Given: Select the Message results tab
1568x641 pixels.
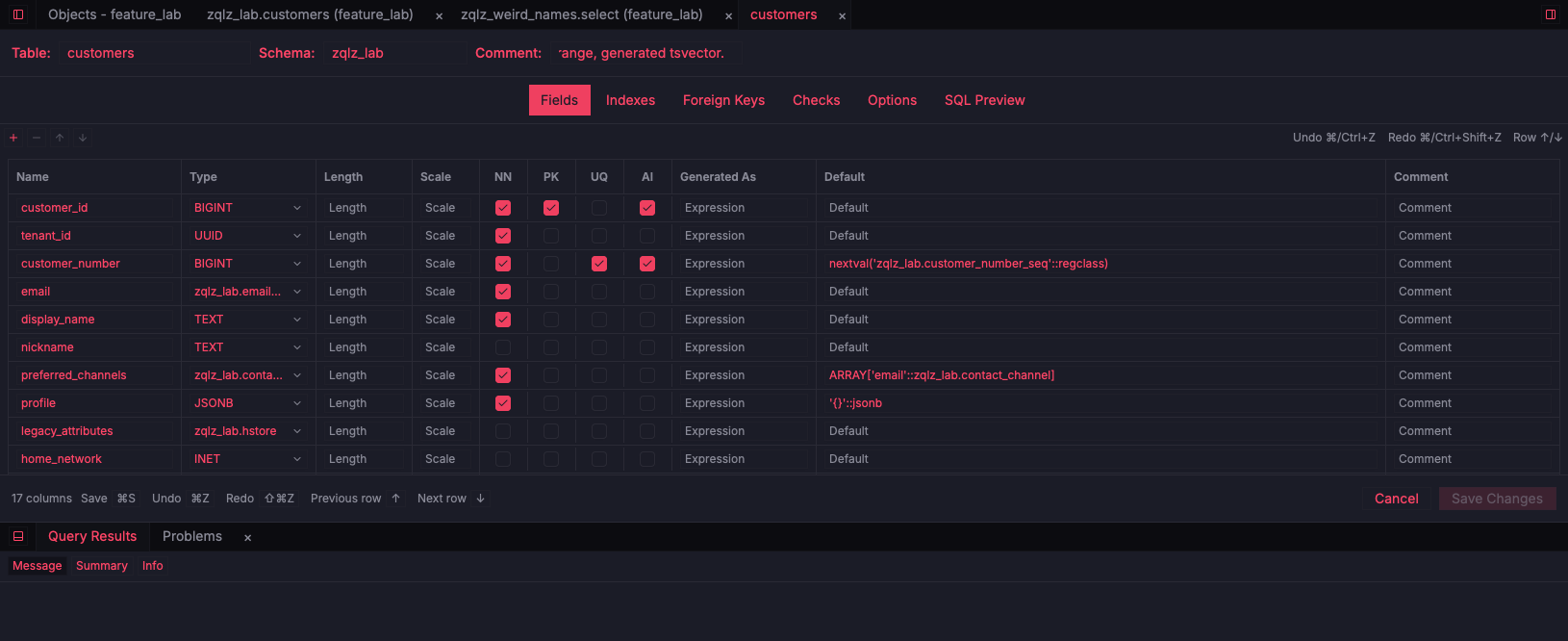Looking at the screenshot, I should coord(37,566).
